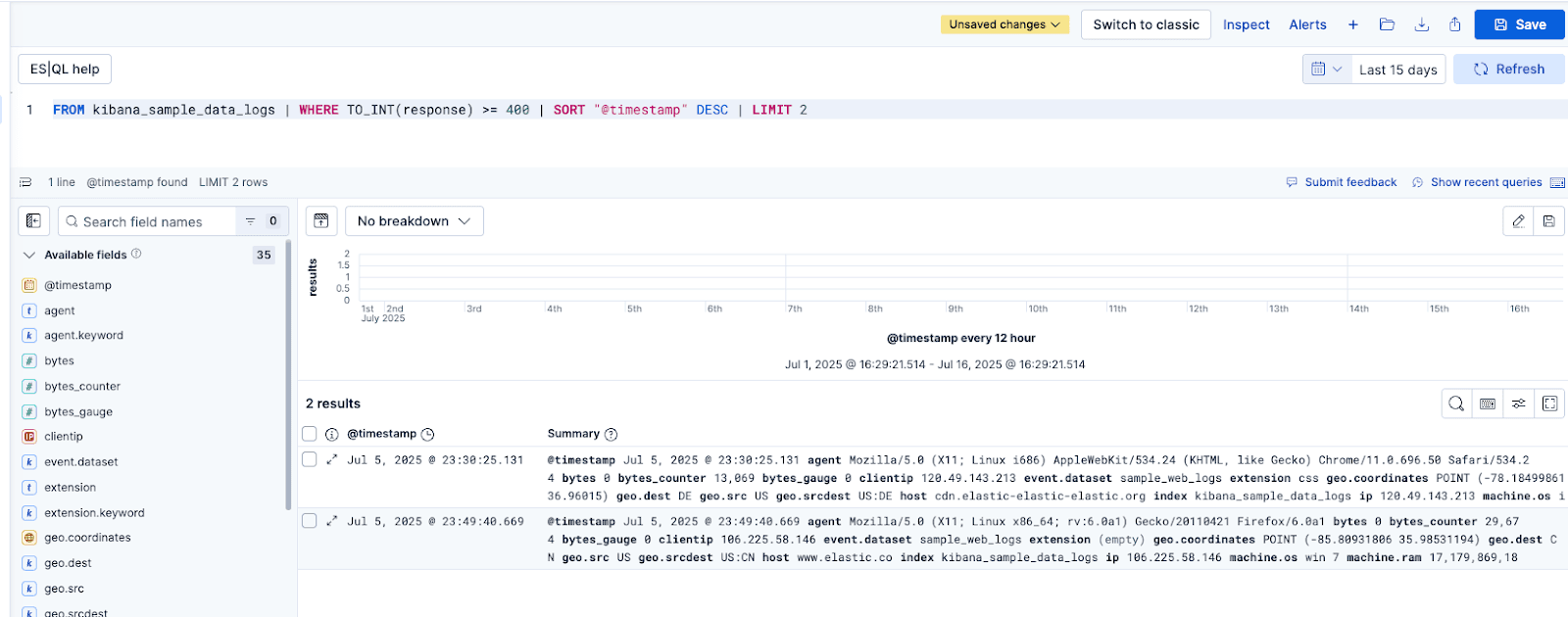Click the Refresh button
Viewport: 1568px width, 617px height.
(1509, 70)
